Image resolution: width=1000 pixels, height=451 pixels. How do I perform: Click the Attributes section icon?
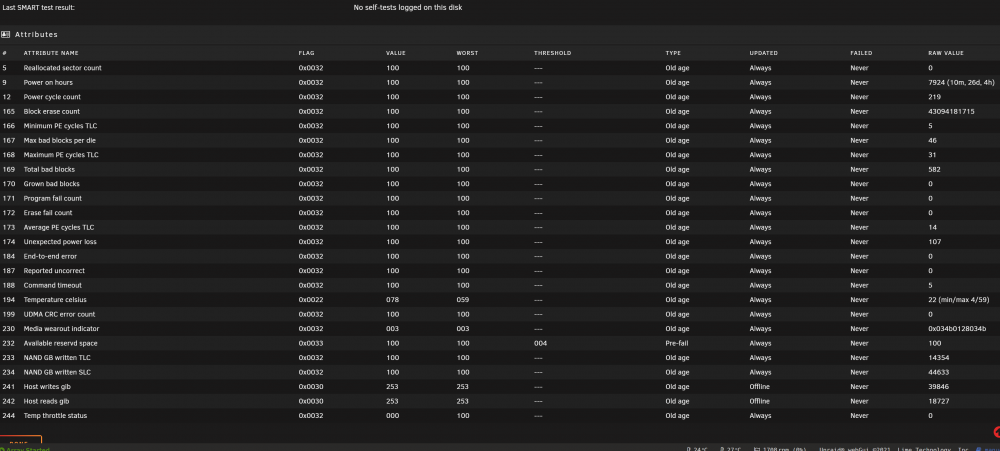click(x=5, y=34)
